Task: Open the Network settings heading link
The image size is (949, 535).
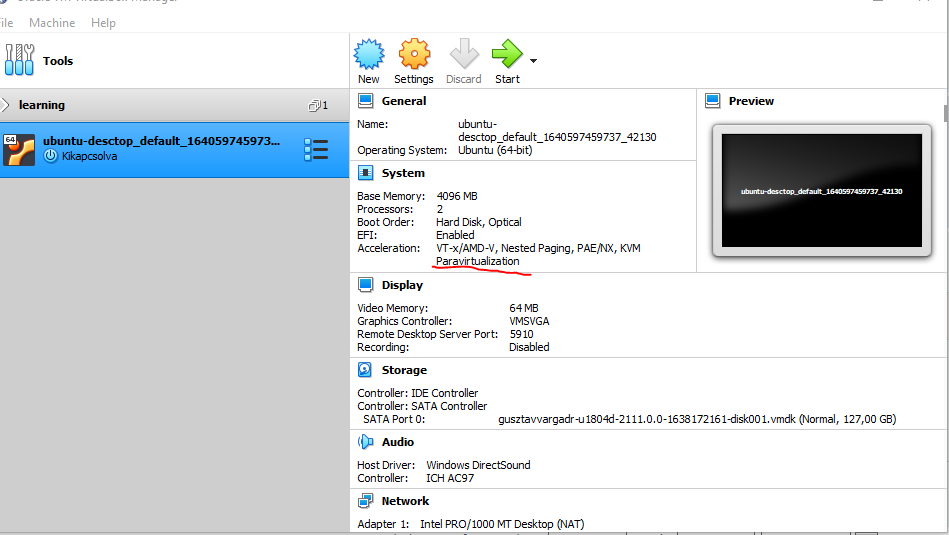Action: tap(405, 501)
